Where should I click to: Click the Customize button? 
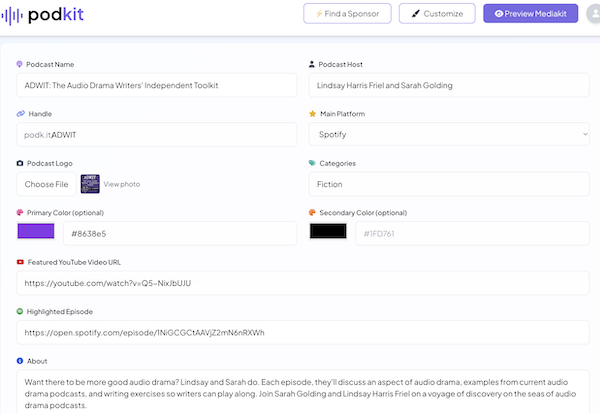tap(437, 14)
